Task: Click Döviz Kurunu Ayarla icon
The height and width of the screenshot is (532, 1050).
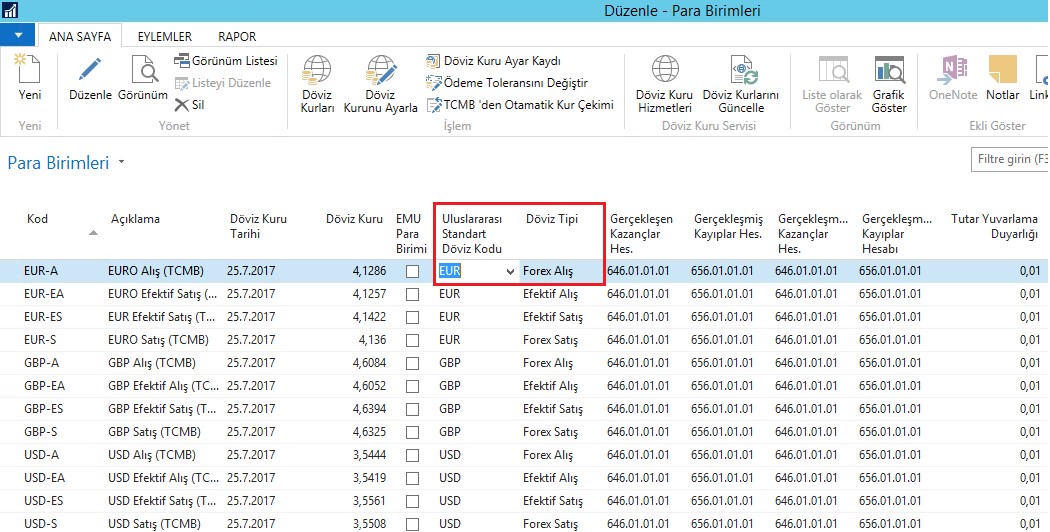Action: point(381,70)
